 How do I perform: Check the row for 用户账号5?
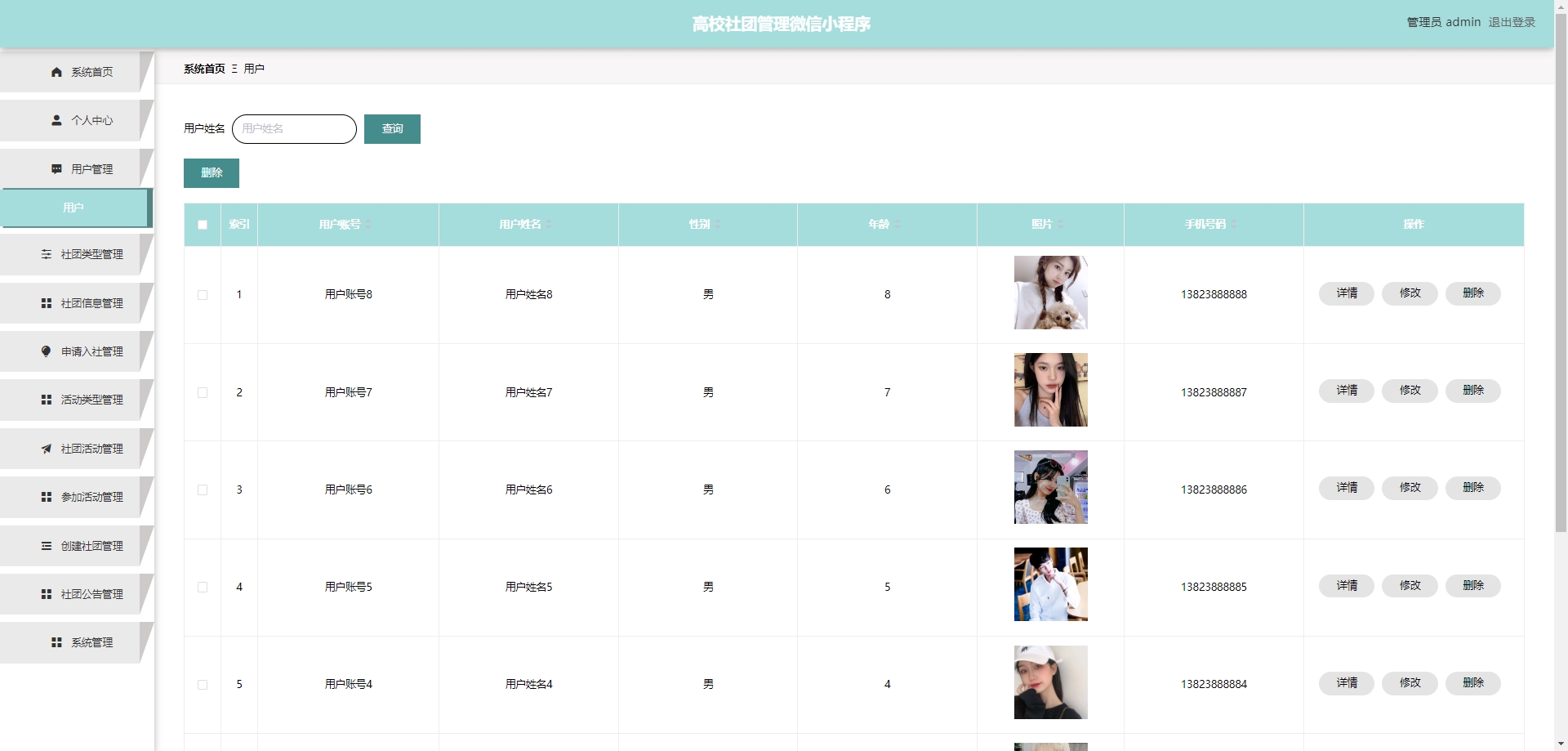(x=203, y=588)
